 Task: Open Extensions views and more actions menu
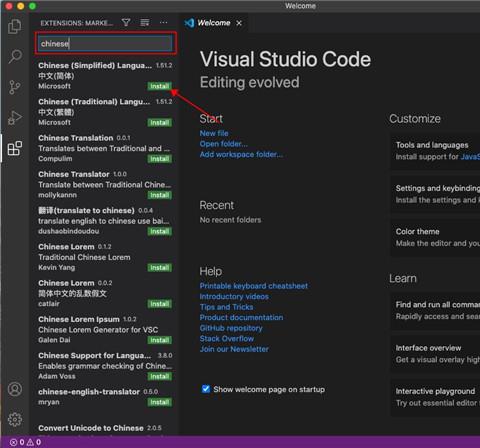pos(163,22)
